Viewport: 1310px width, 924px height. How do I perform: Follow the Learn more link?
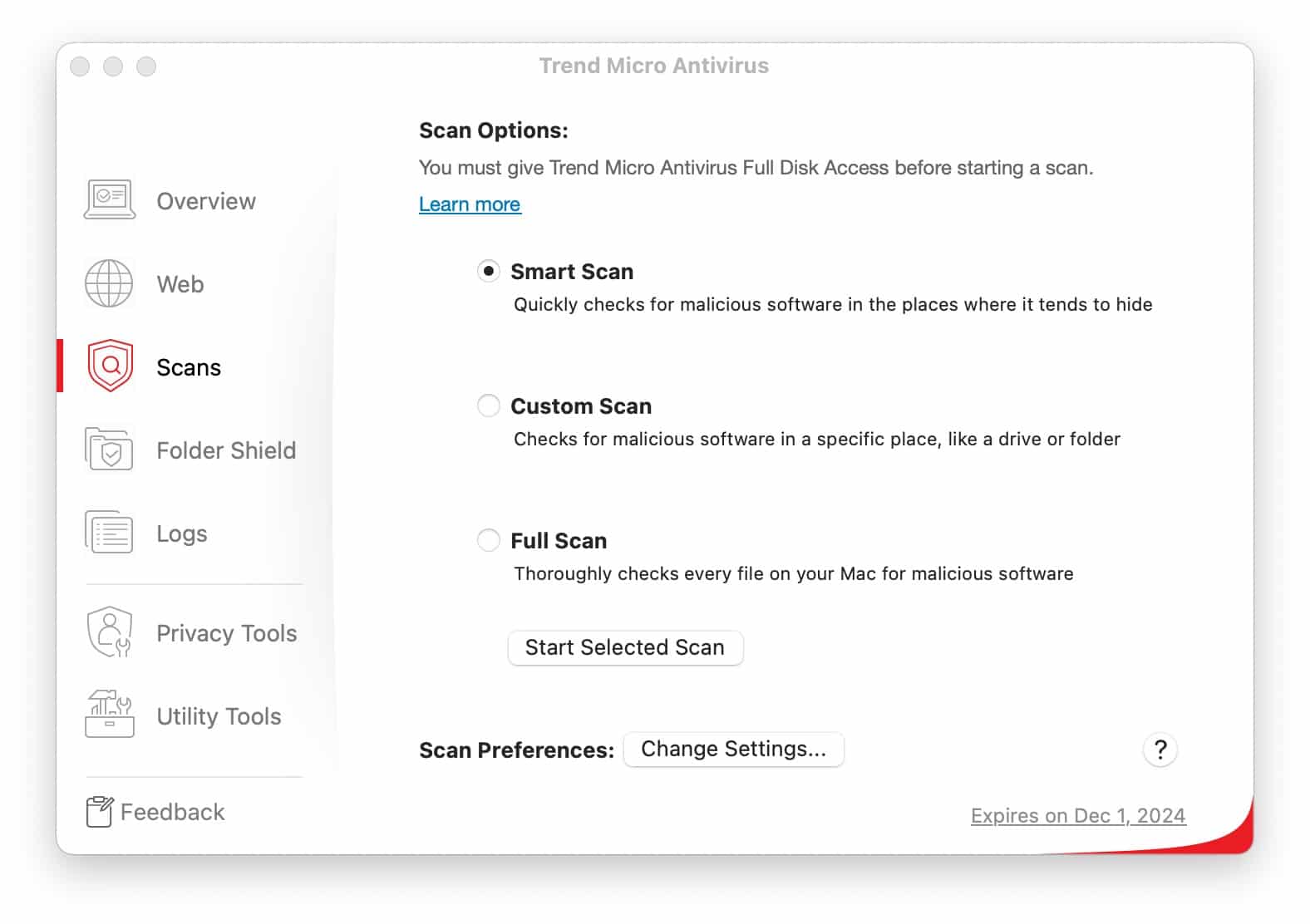(470, 204)
